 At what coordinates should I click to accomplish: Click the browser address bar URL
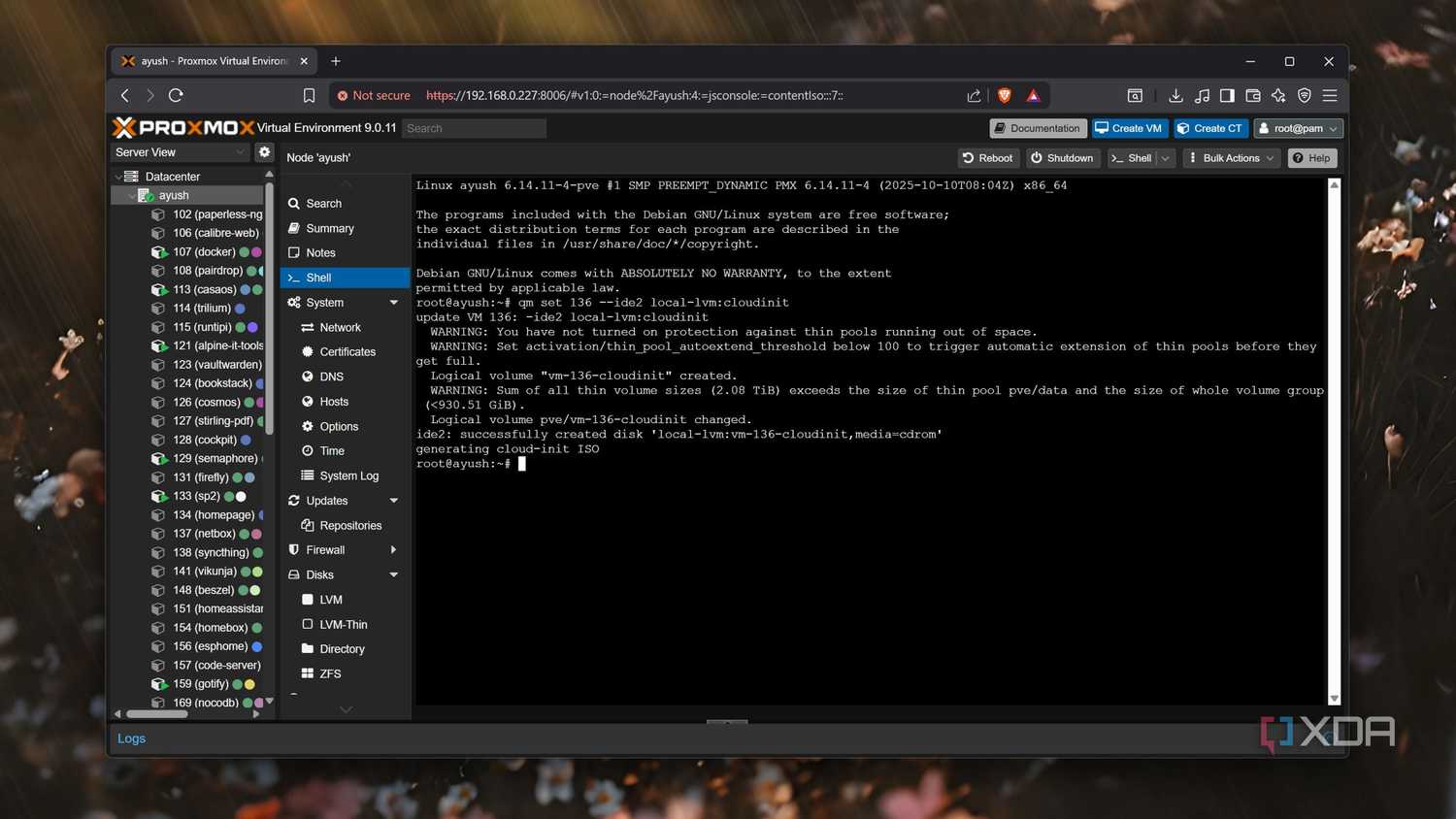coord(634,95)
